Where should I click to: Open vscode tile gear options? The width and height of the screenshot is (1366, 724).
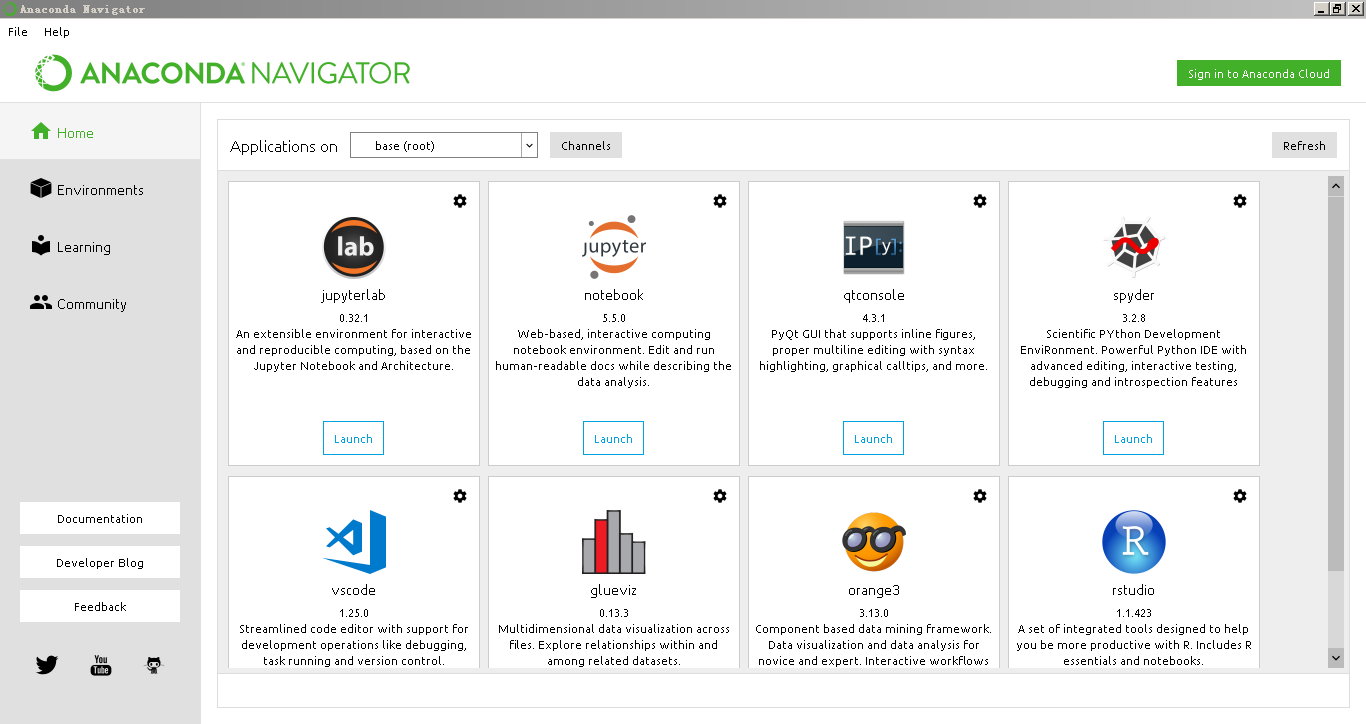pyautogui.click(x=460, y=496)
